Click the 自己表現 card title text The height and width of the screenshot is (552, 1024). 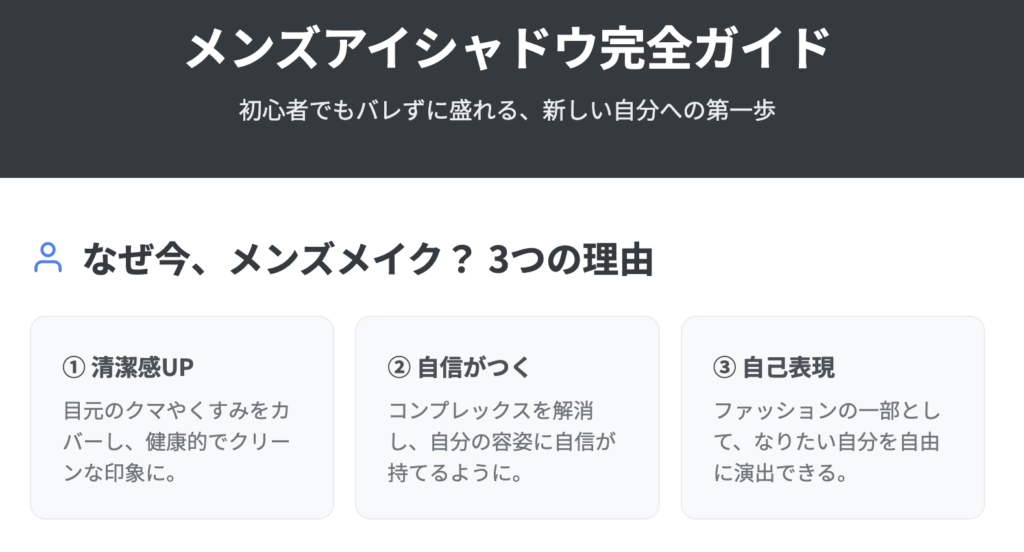pos(789,367)
